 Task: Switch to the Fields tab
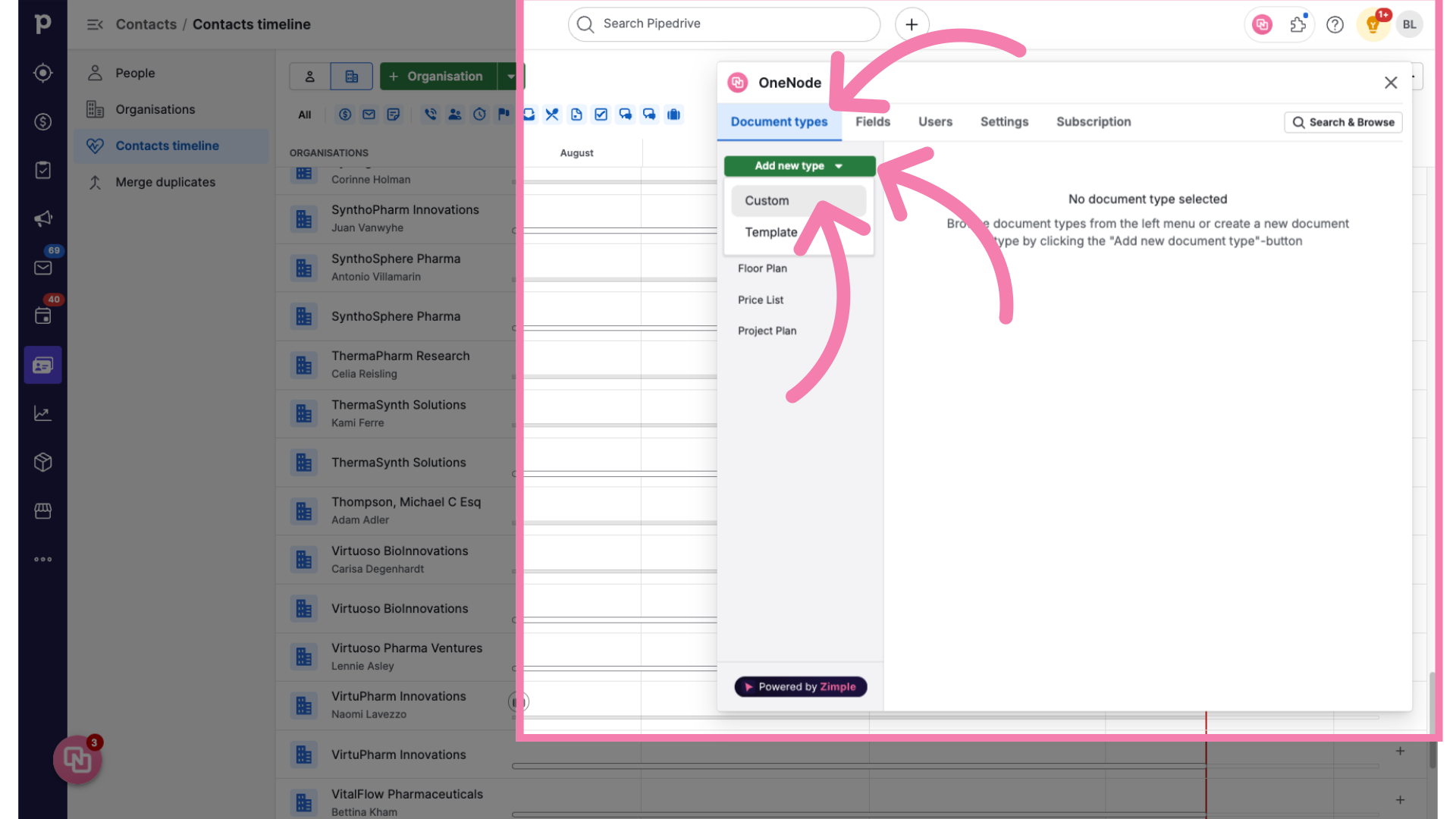[873, 122]
